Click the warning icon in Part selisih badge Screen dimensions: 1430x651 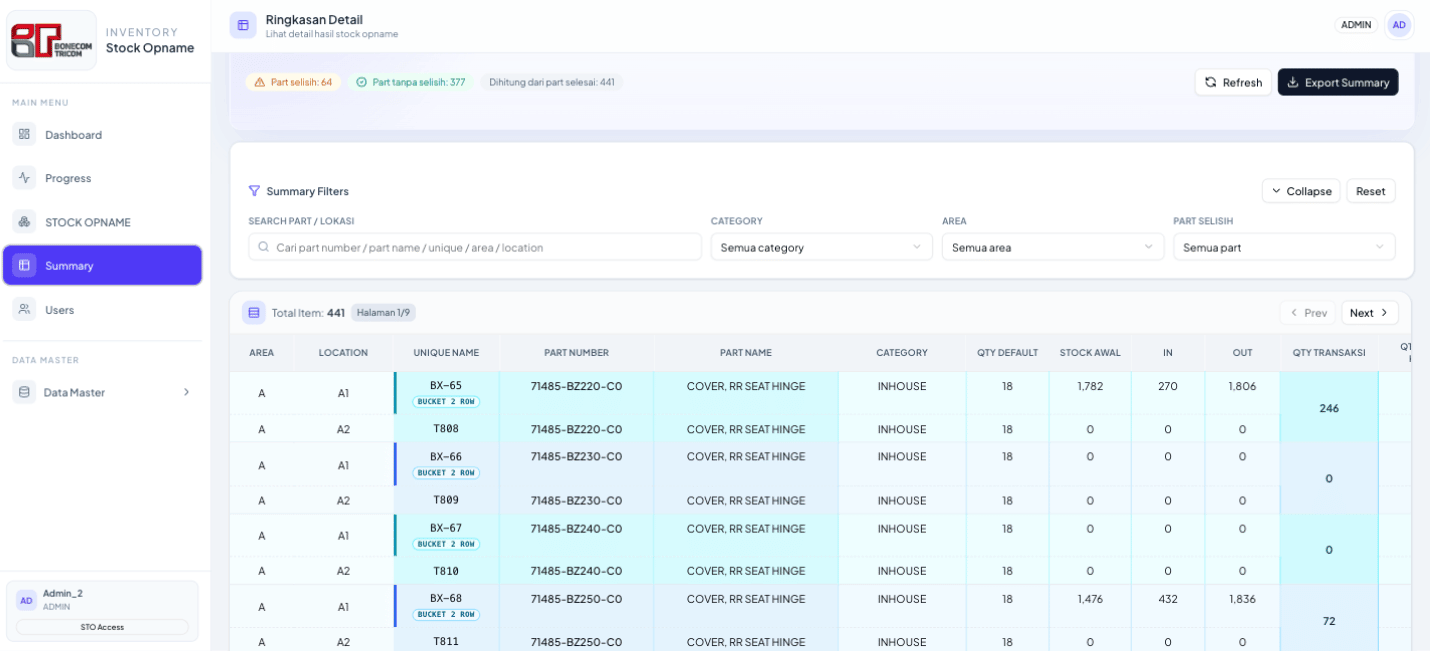click(260, 82)
